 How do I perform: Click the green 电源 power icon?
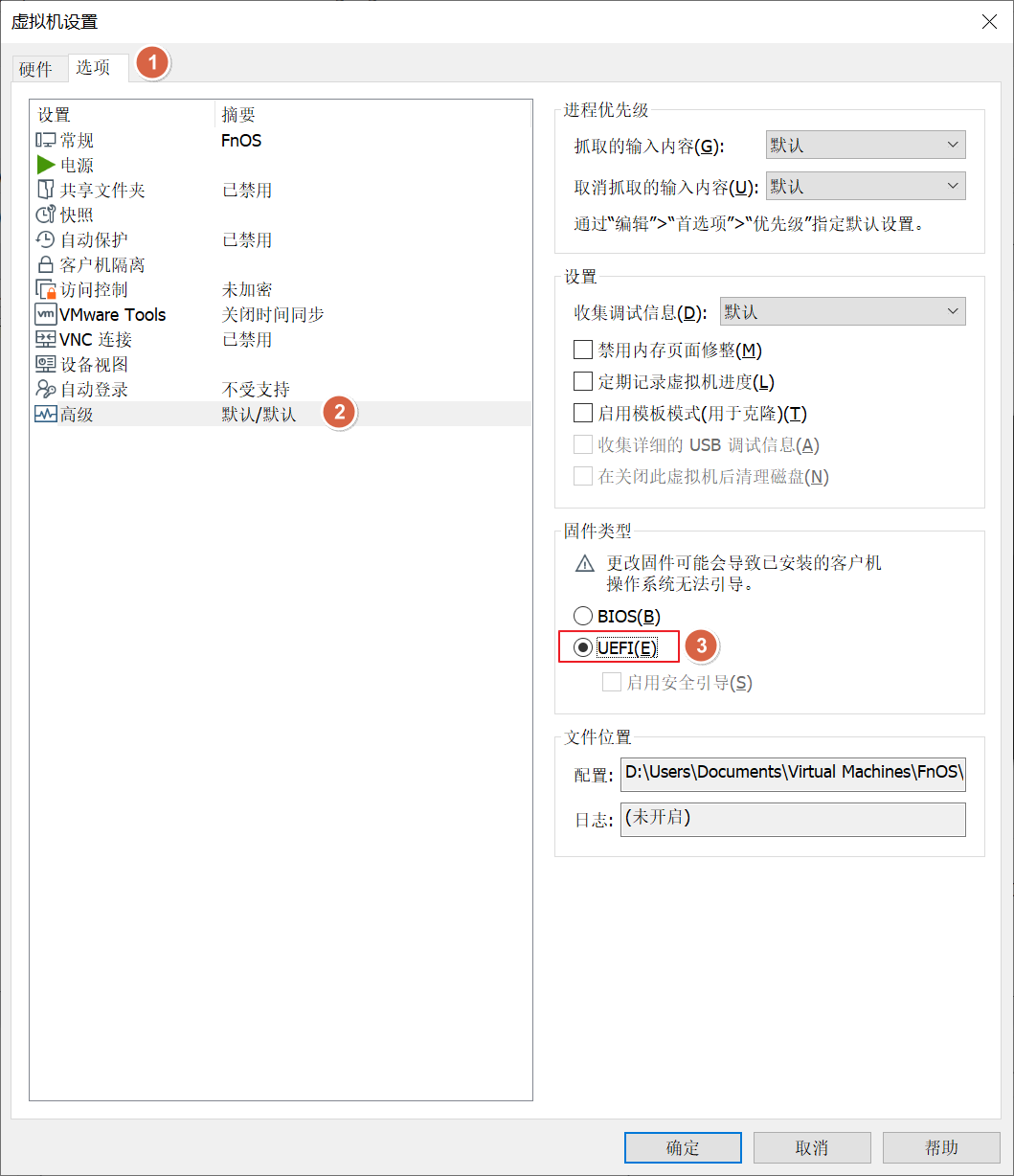46,166
